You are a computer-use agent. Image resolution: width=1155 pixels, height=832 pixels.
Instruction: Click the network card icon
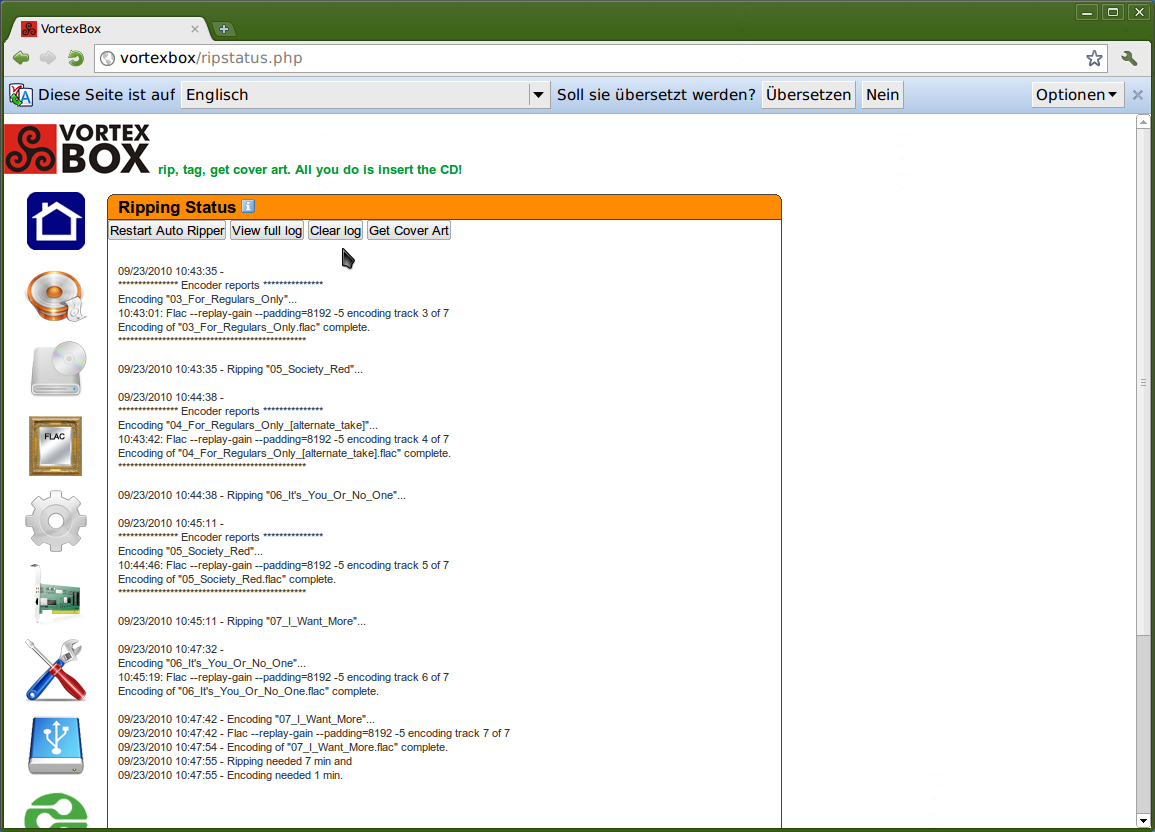tap(56, 595)
